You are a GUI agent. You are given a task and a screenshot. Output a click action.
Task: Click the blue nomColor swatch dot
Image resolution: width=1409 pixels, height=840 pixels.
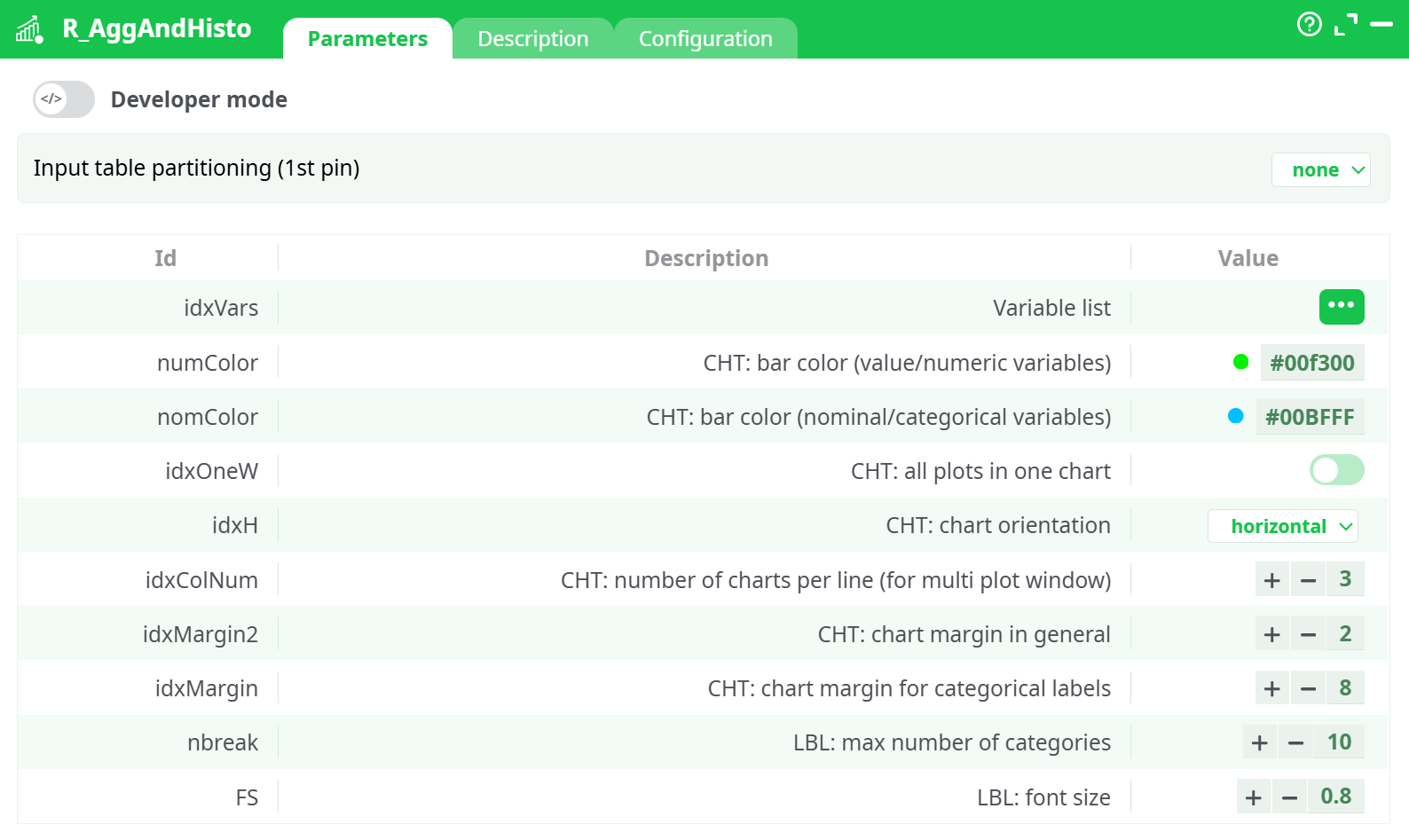coord(1235,416)
